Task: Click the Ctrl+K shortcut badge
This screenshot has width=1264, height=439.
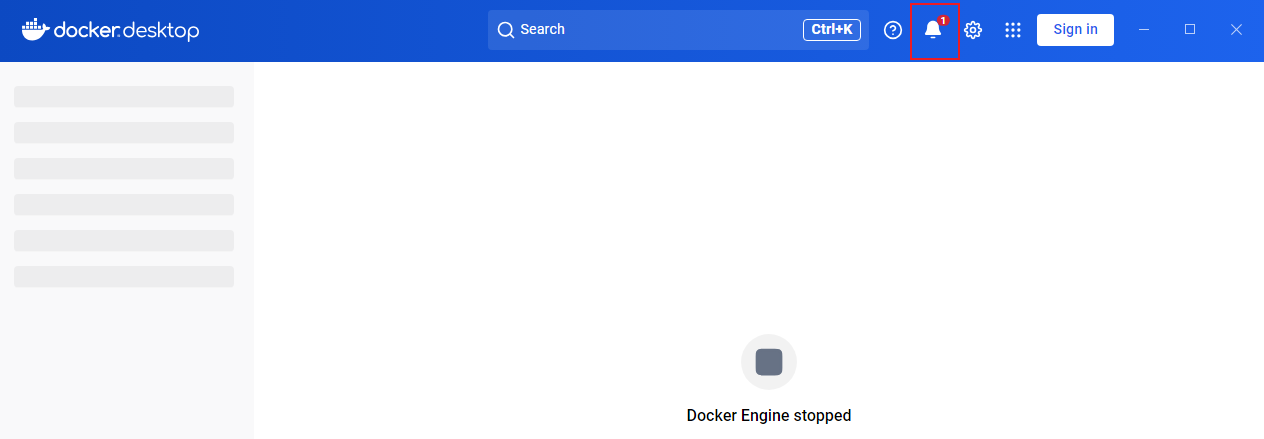Action: (831, 30)
